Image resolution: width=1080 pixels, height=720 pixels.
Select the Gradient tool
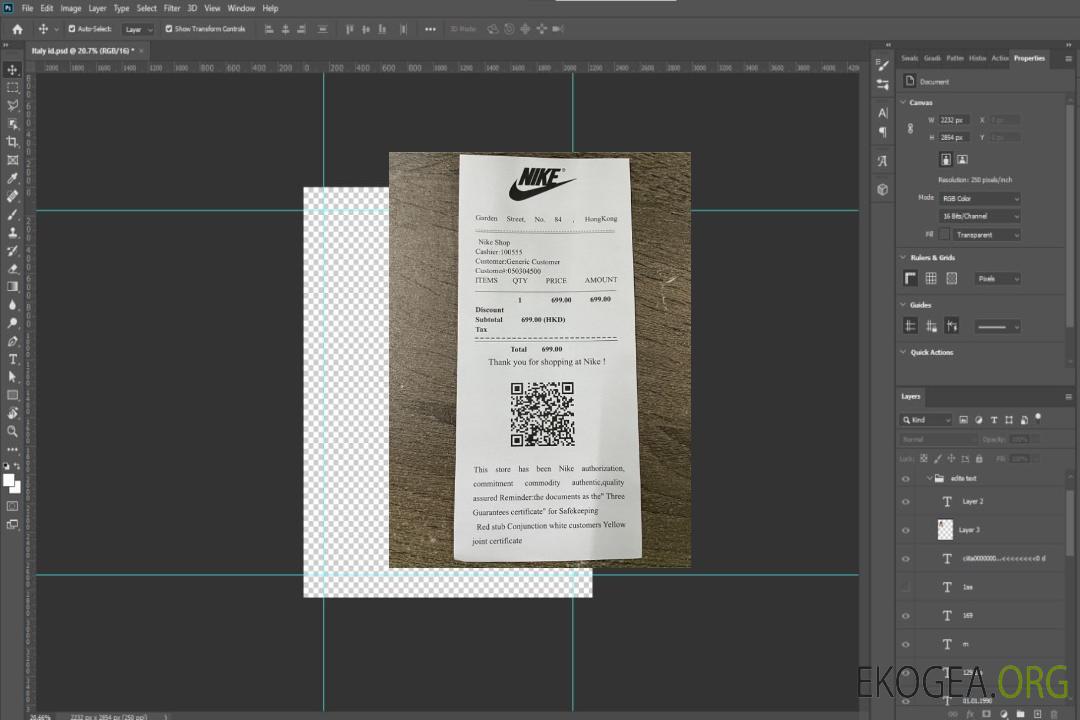pos(12,287)
